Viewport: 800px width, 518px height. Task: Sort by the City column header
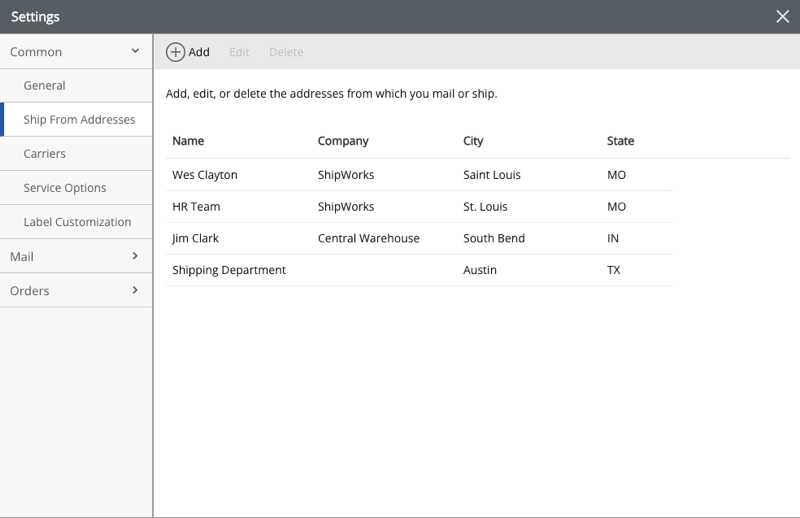(x=473, y=141)
